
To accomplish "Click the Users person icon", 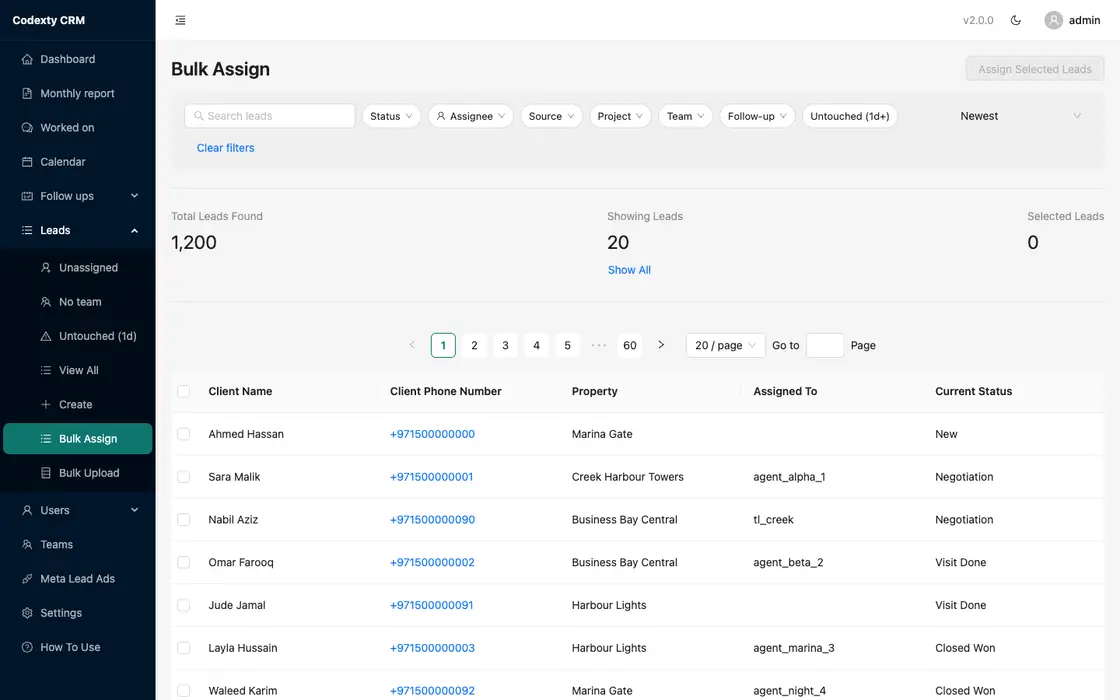I will point(27,511).
